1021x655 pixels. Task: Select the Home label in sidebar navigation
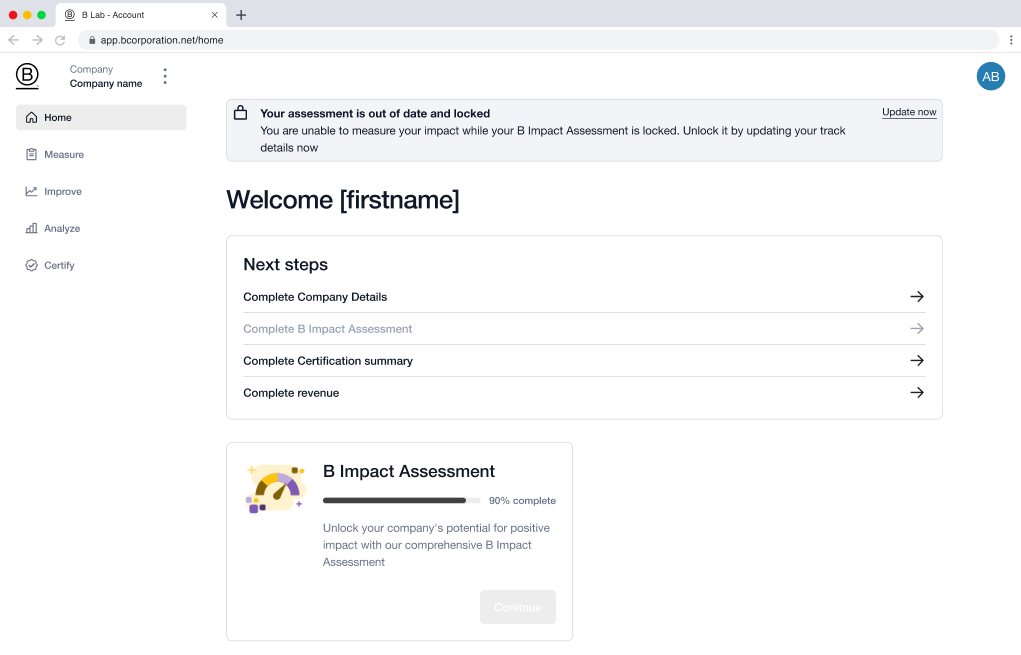click(x=58, y=117)
